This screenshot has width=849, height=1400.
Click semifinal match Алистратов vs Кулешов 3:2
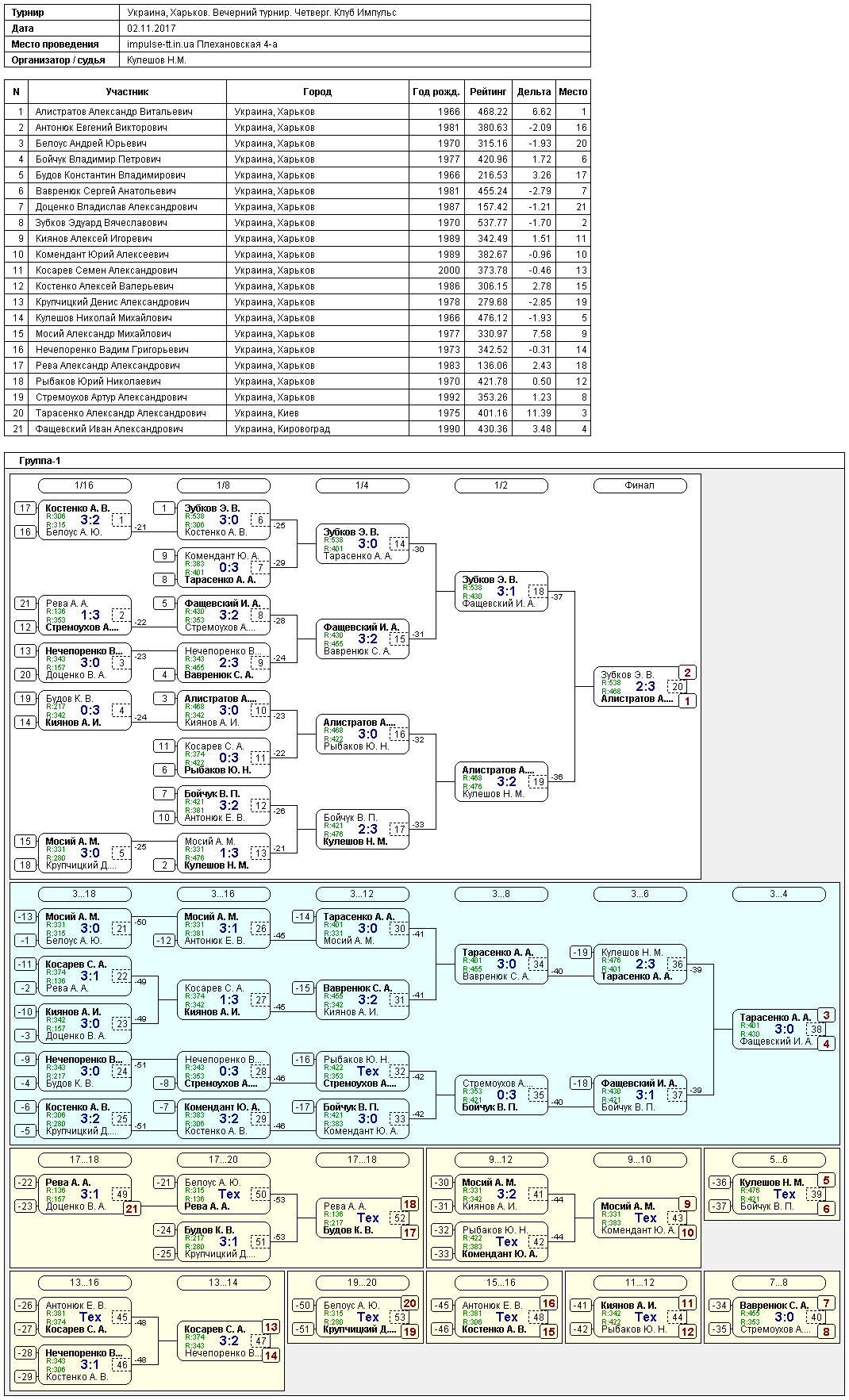click(x=501, y=782)
